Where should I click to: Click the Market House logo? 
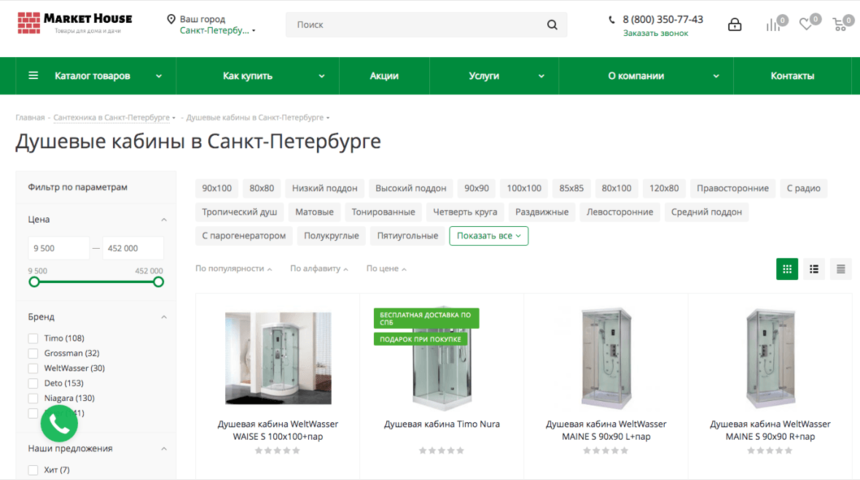click(75, 24)
